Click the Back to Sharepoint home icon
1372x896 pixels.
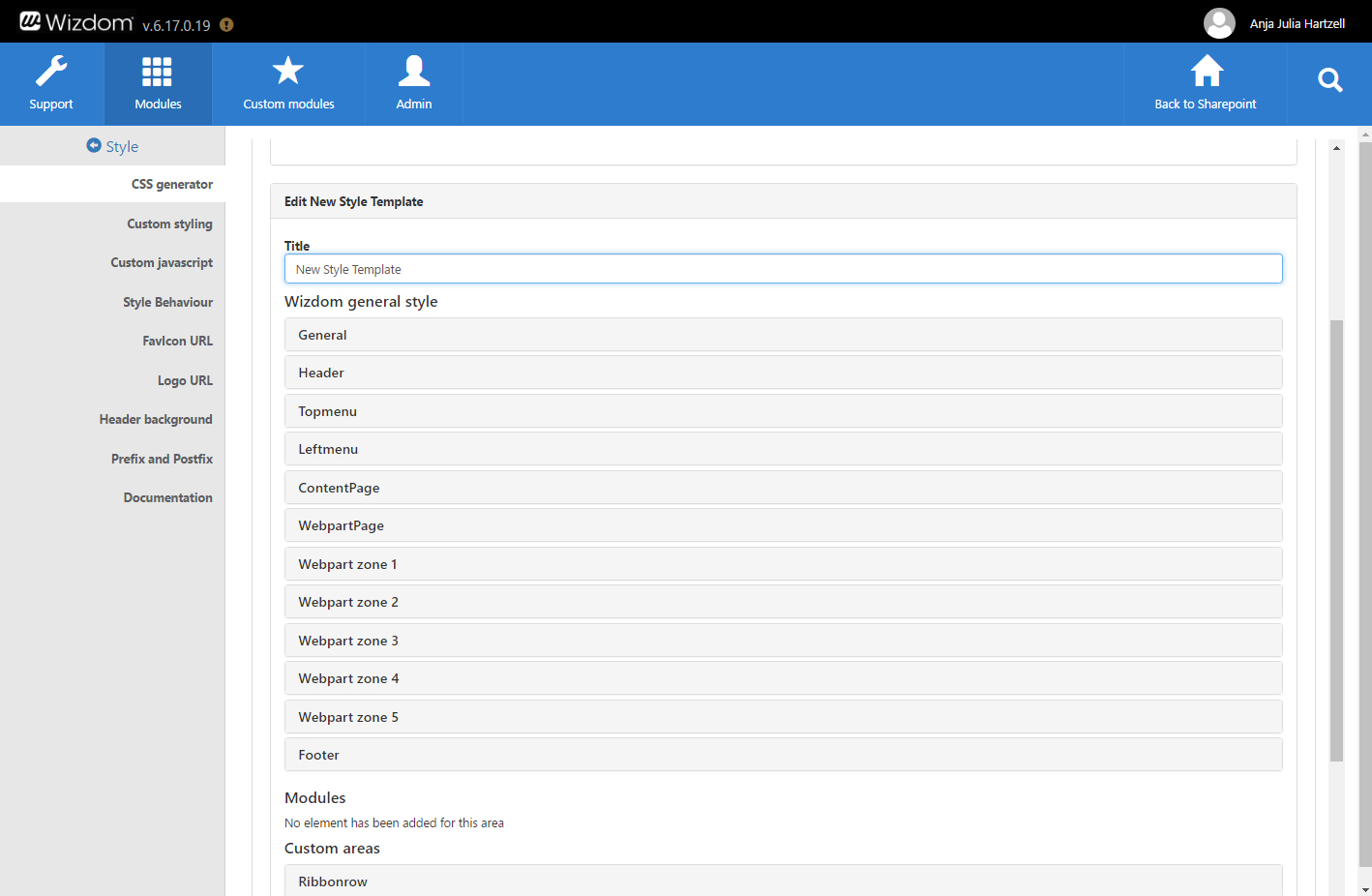[1206, 71]
